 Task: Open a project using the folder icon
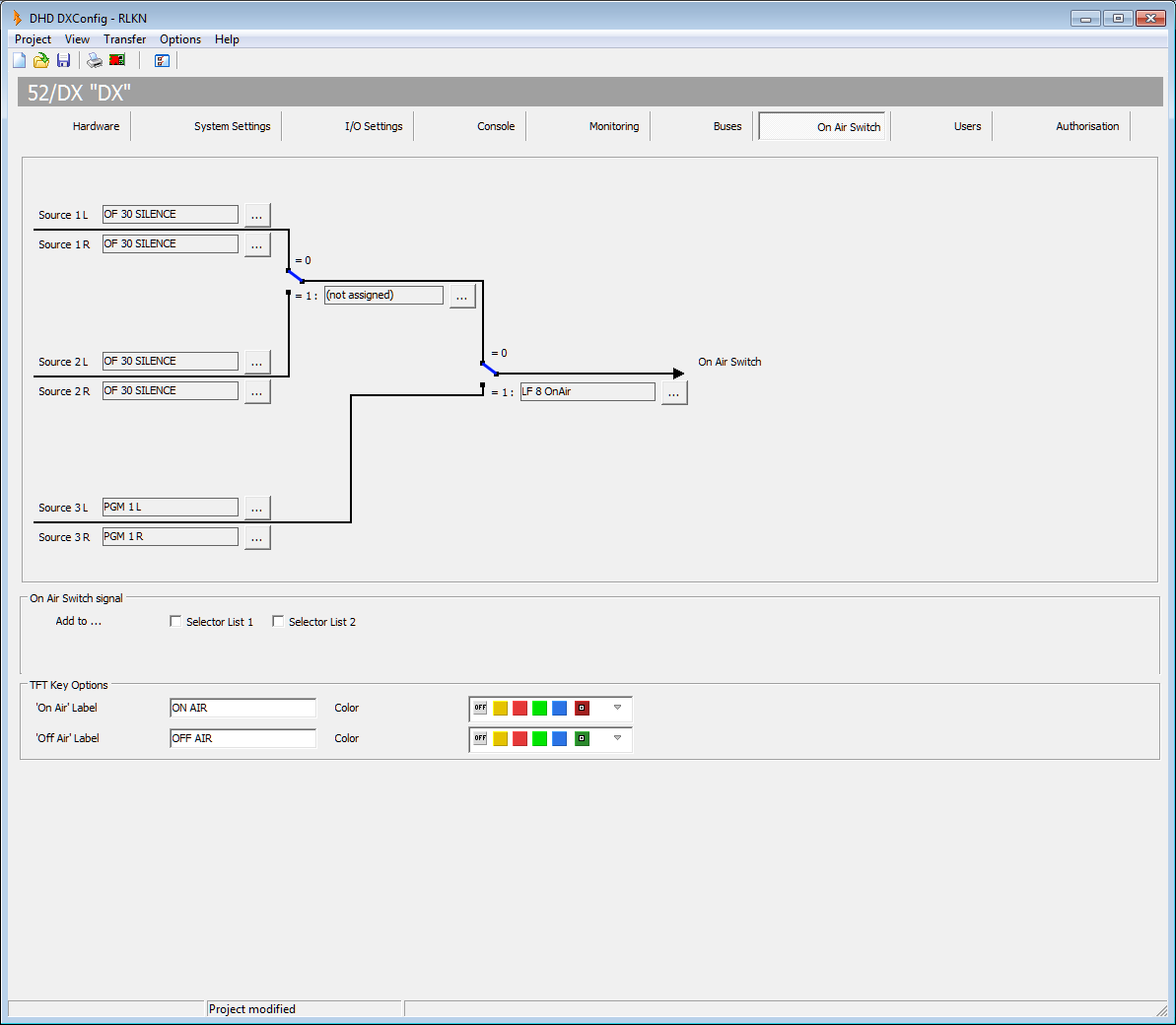(41, 61)
